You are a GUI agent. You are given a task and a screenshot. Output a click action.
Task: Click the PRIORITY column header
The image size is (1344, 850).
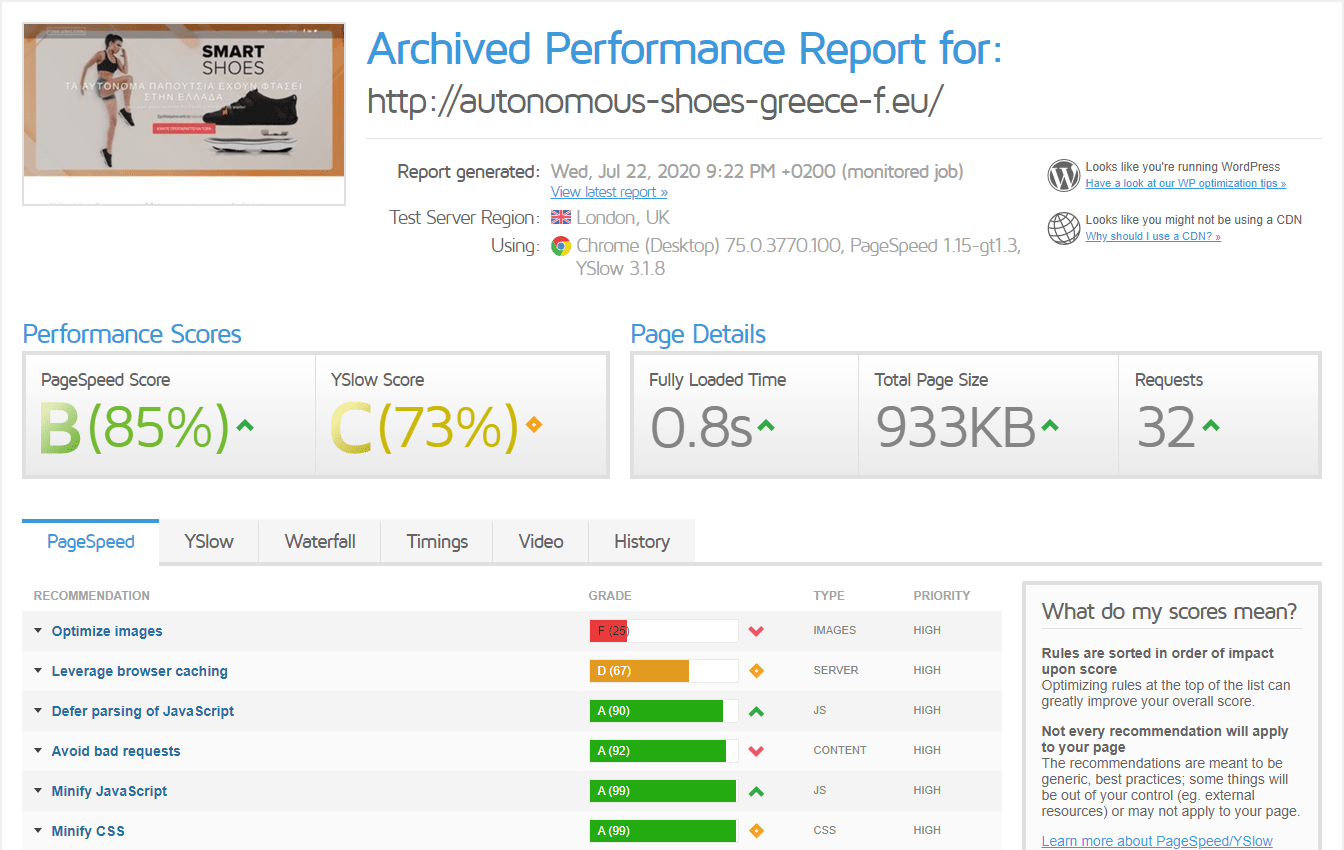click(x=942, y=596)
